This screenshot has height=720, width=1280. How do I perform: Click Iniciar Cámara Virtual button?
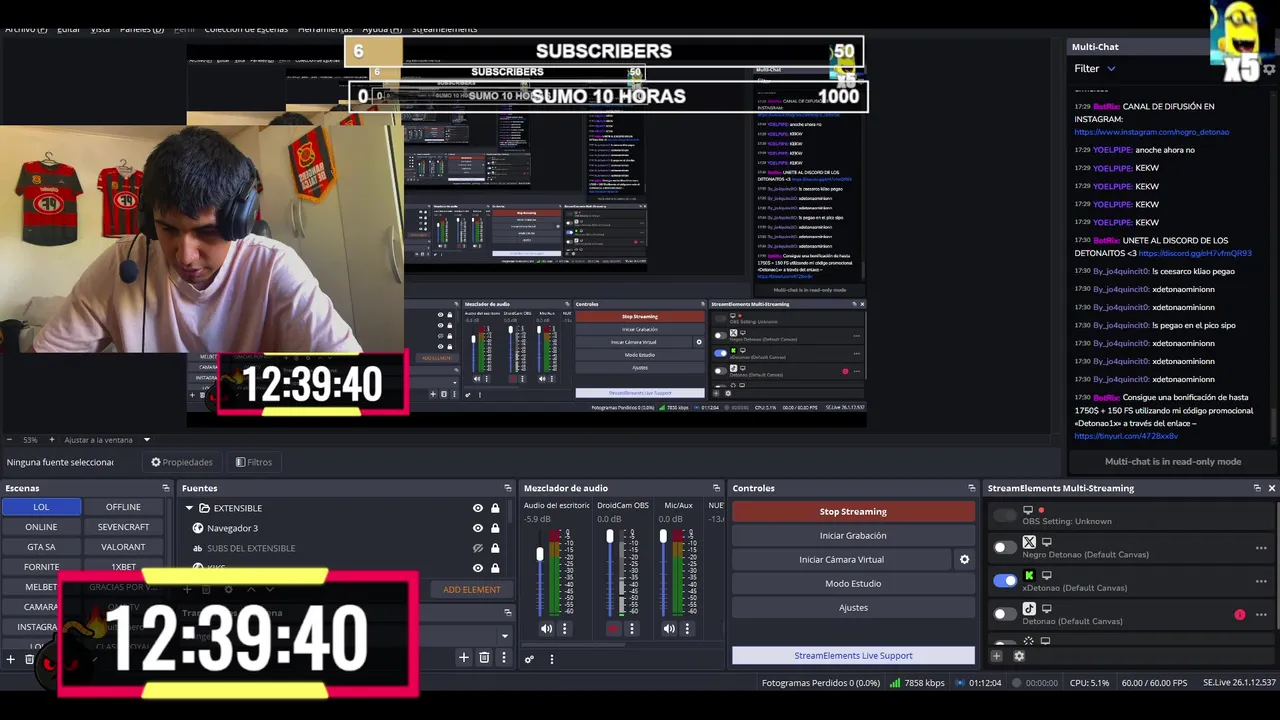click(x=842, y=560)
